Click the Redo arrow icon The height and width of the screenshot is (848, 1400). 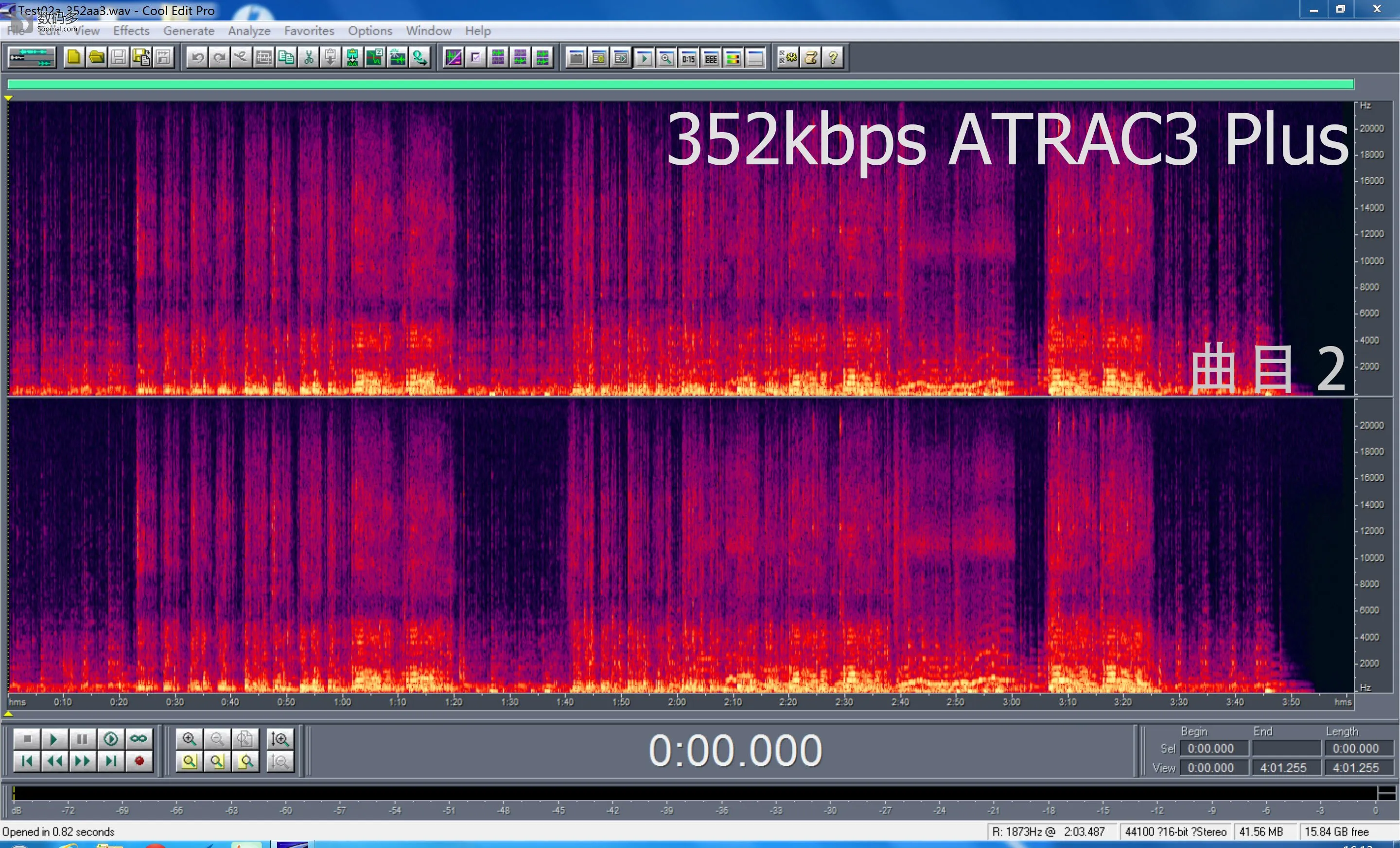coord(219,57)
